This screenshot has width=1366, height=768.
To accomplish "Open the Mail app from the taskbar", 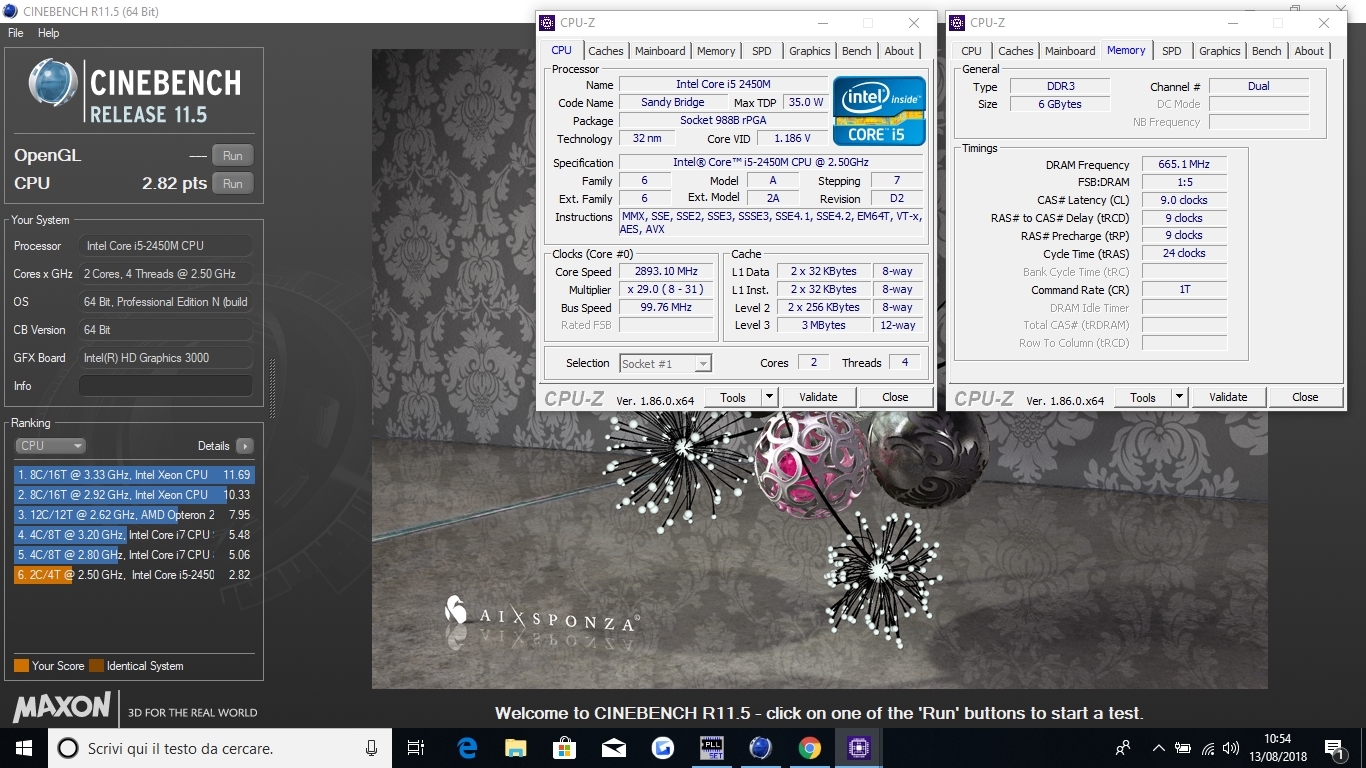I will point(613,748).
